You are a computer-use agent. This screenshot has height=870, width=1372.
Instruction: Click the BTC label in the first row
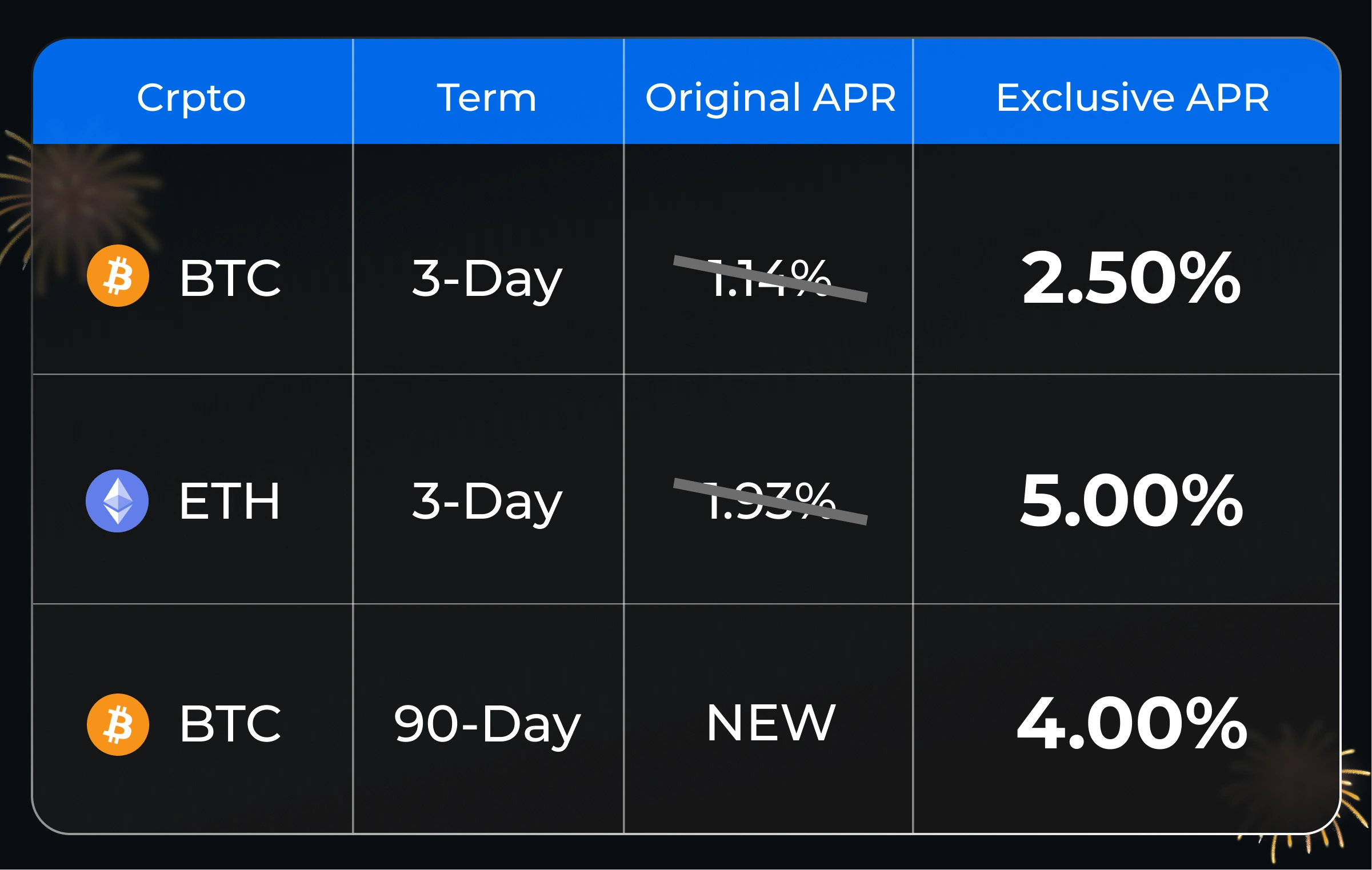(230, 278)
